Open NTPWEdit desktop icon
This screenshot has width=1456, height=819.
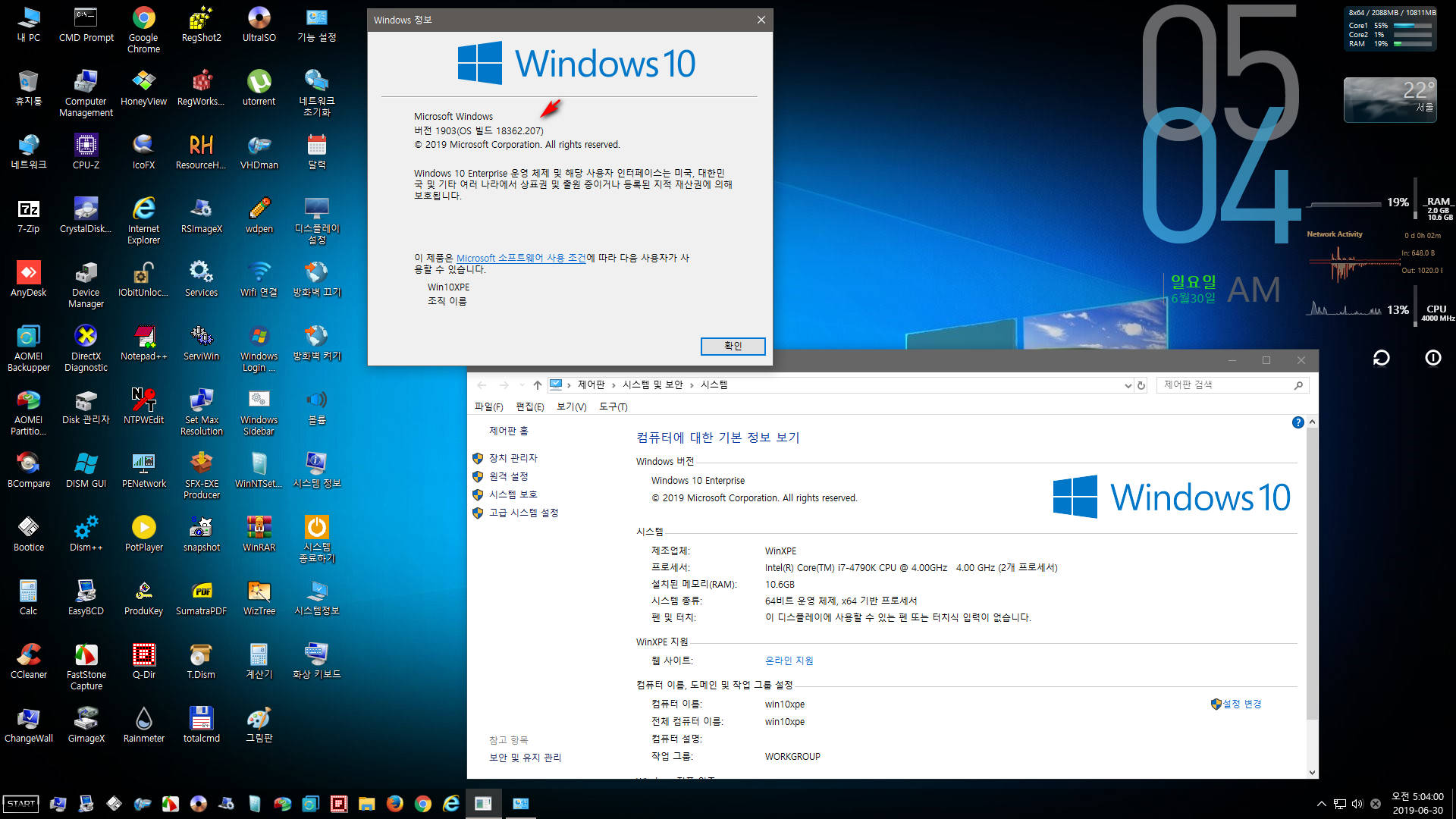pos(143,406)
